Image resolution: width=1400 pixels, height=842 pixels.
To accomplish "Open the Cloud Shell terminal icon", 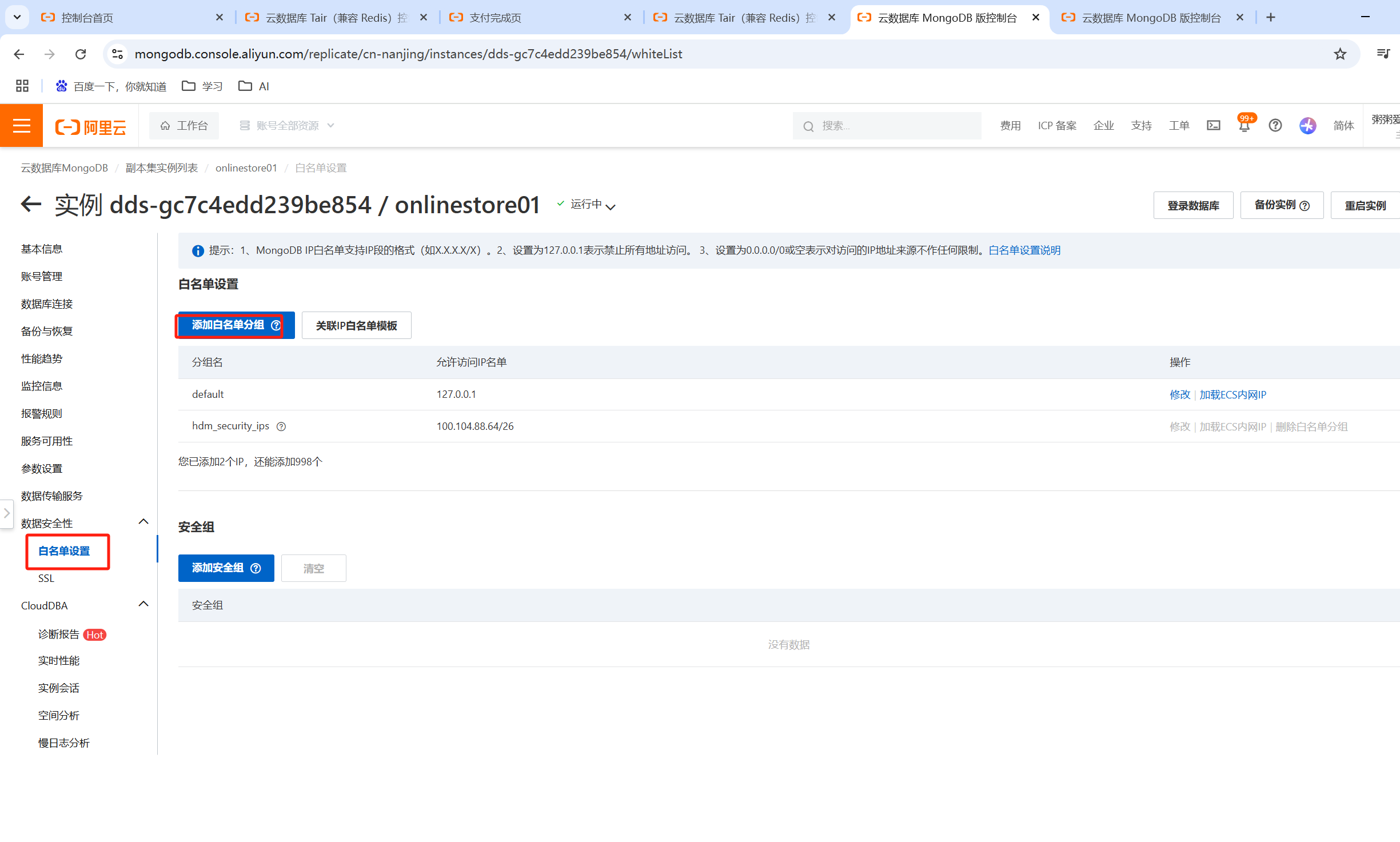I will pos(1214,125).
